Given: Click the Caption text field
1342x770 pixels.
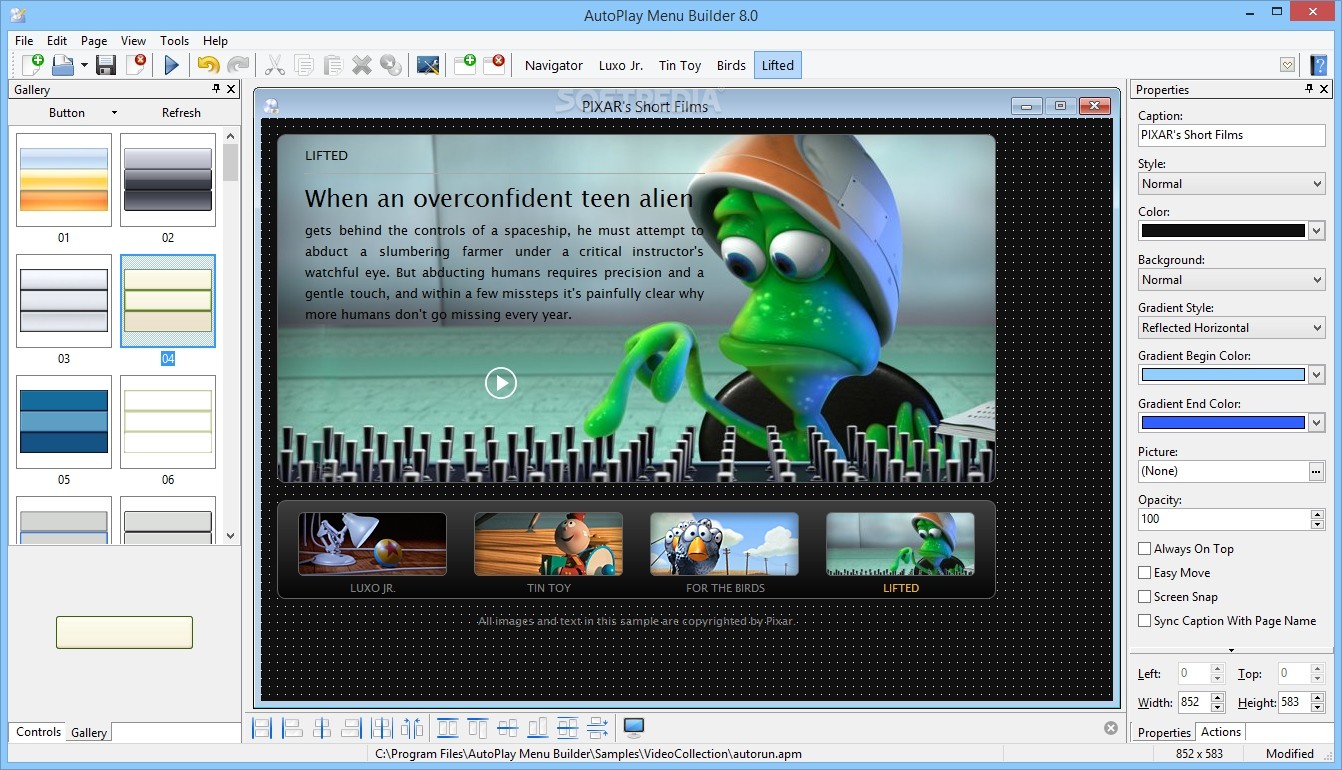Looking at the screenshot, I should [1231, 135].
